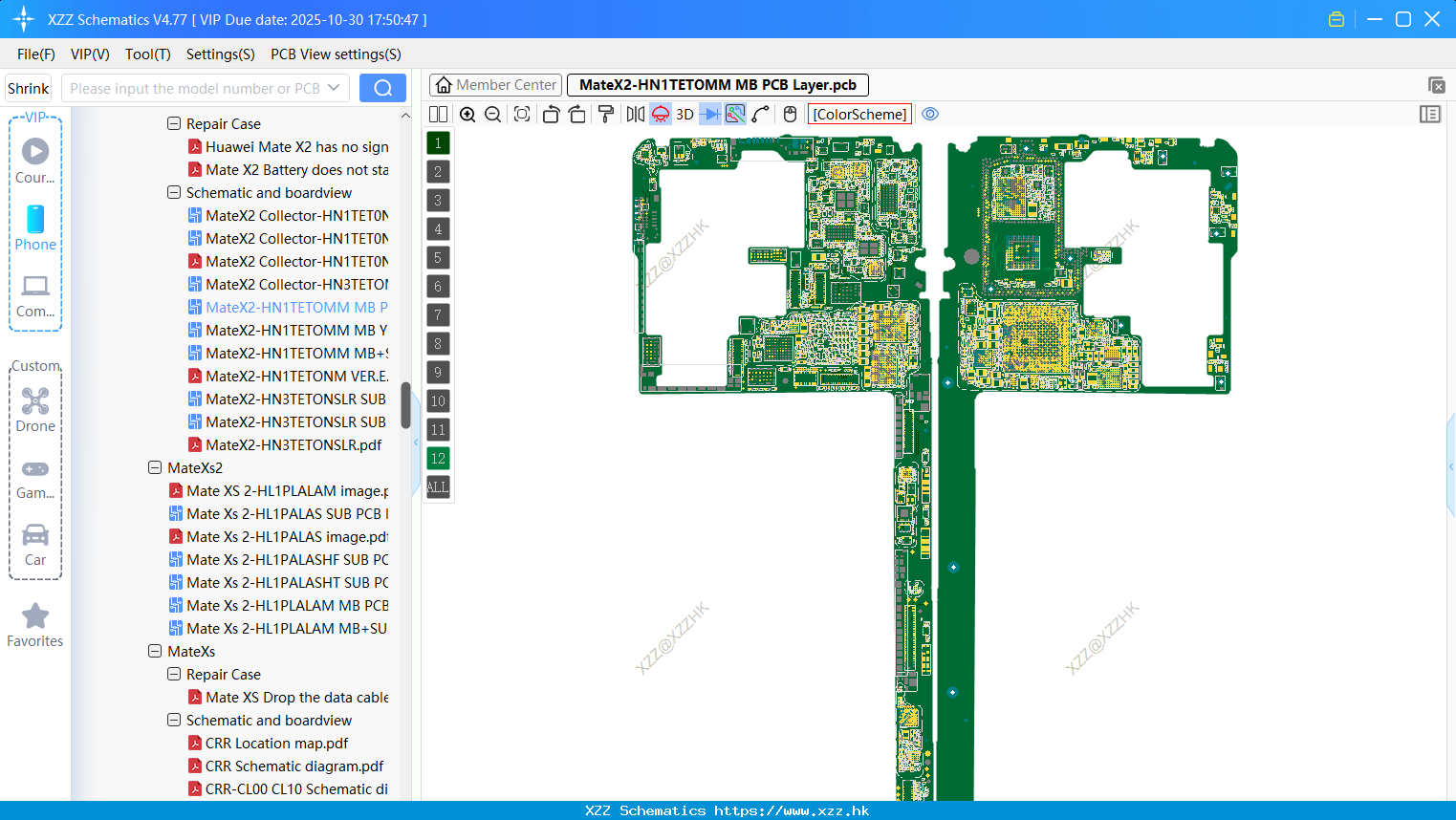Open the Courses sidebar icon

point(35,161)
